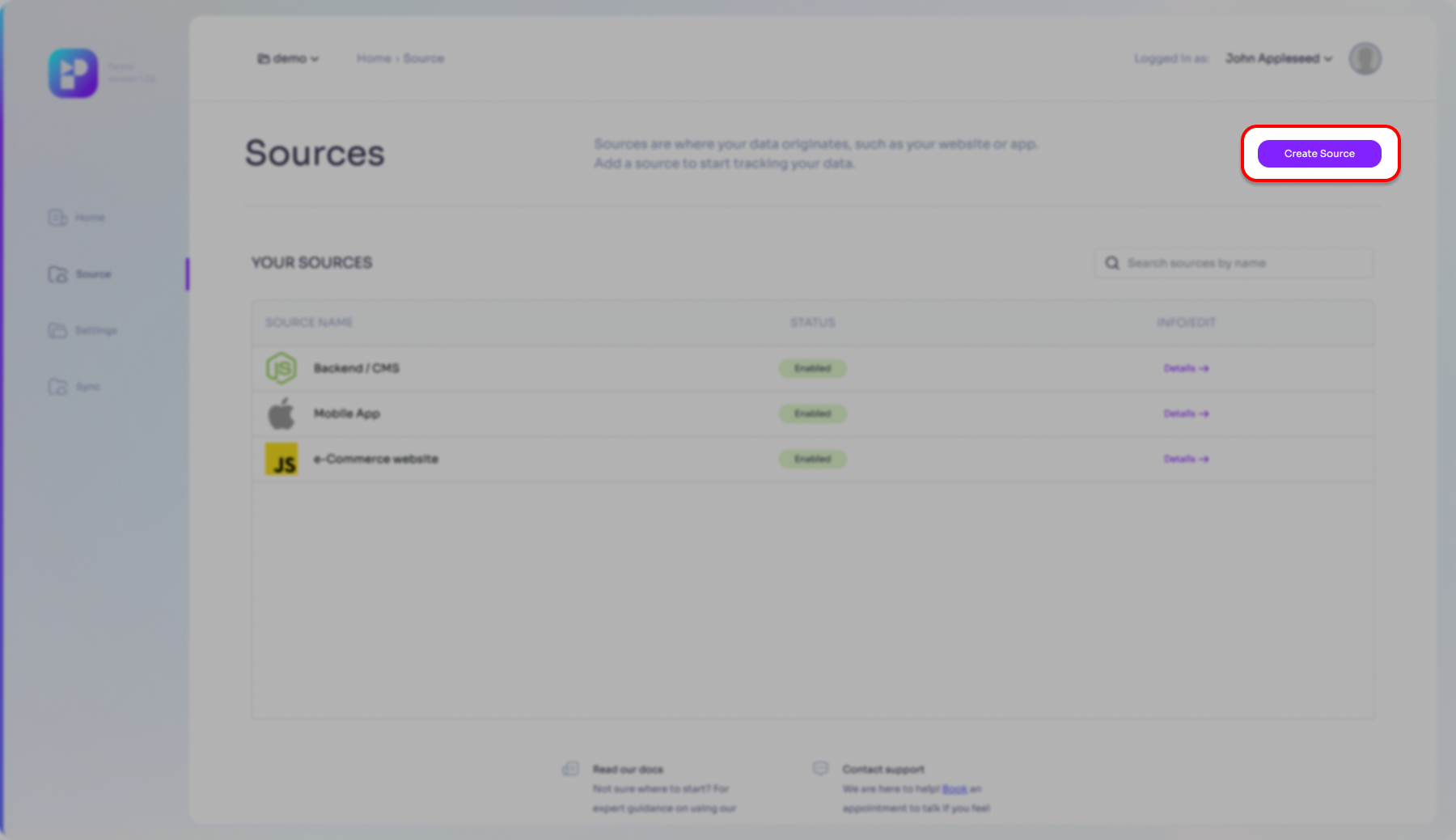Click the Create Source button
Image resolution: width=1456 pixels, height=840 pixels.
click(1318, 154)
